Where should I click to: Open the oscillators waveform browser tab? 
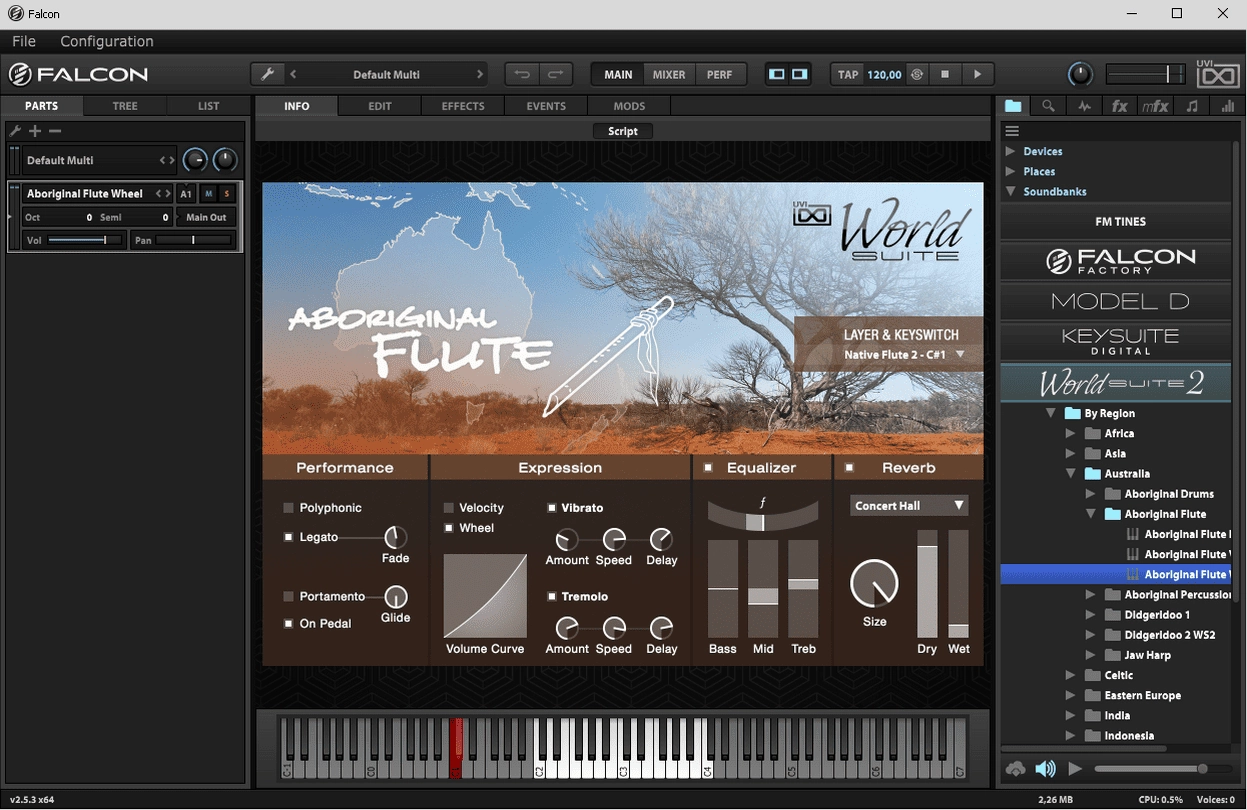click(x=1085, y=106)
